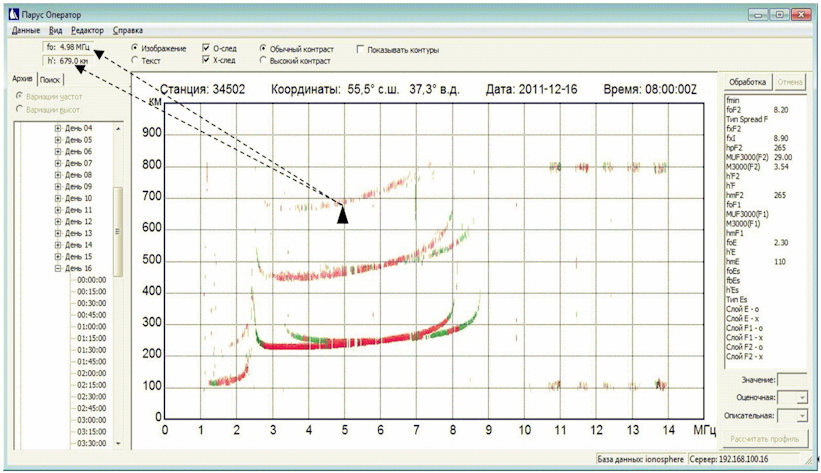The image size is (821, 473).
Task: Open the Справка menu
Action: coord(128,30)
